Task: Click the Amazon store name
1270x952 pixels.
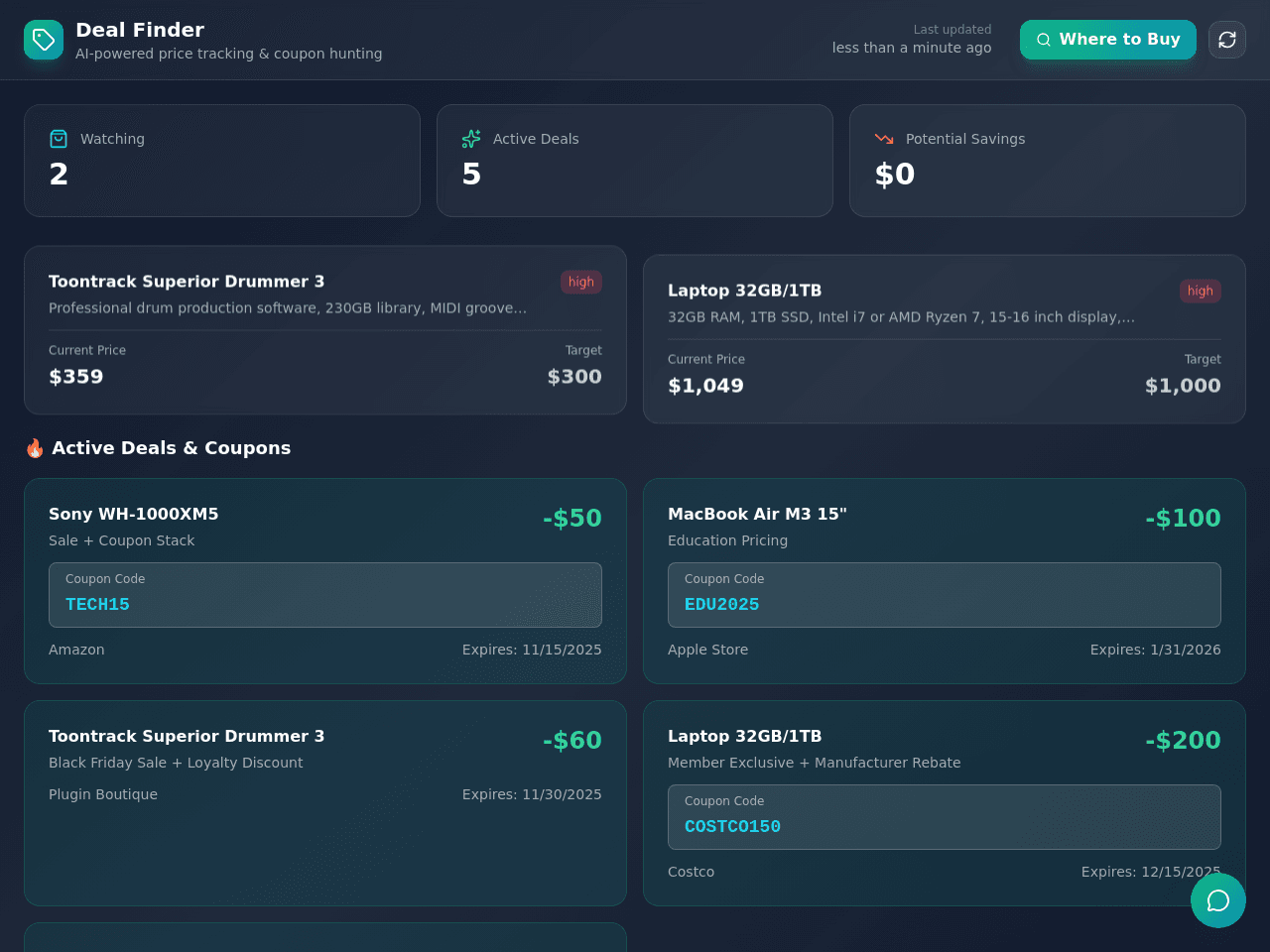Action: click(76, 650)
